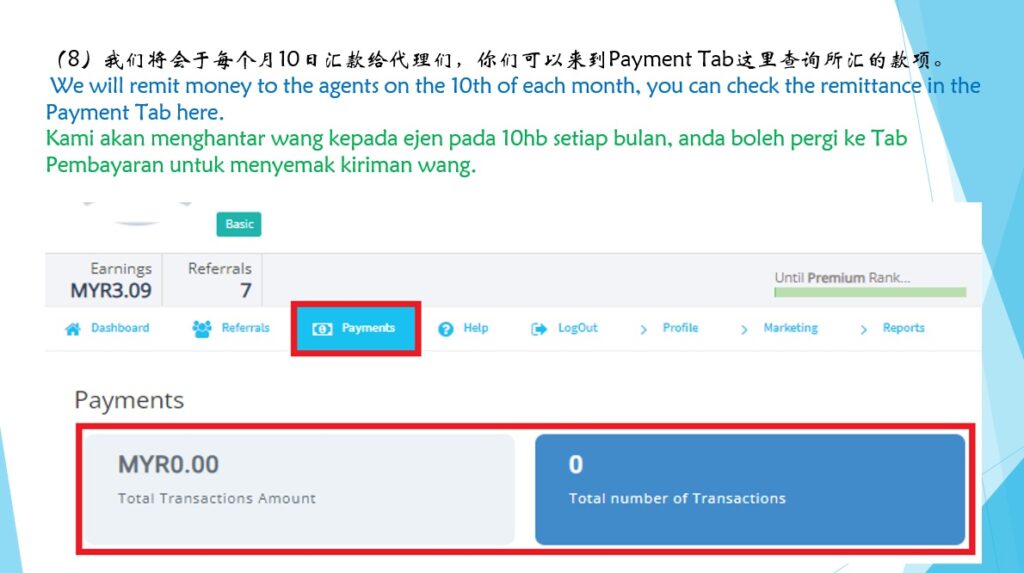Screen dimensions: 1024x573
Task: Open the Dashboard tab
Action: click(x=120, y=328)
